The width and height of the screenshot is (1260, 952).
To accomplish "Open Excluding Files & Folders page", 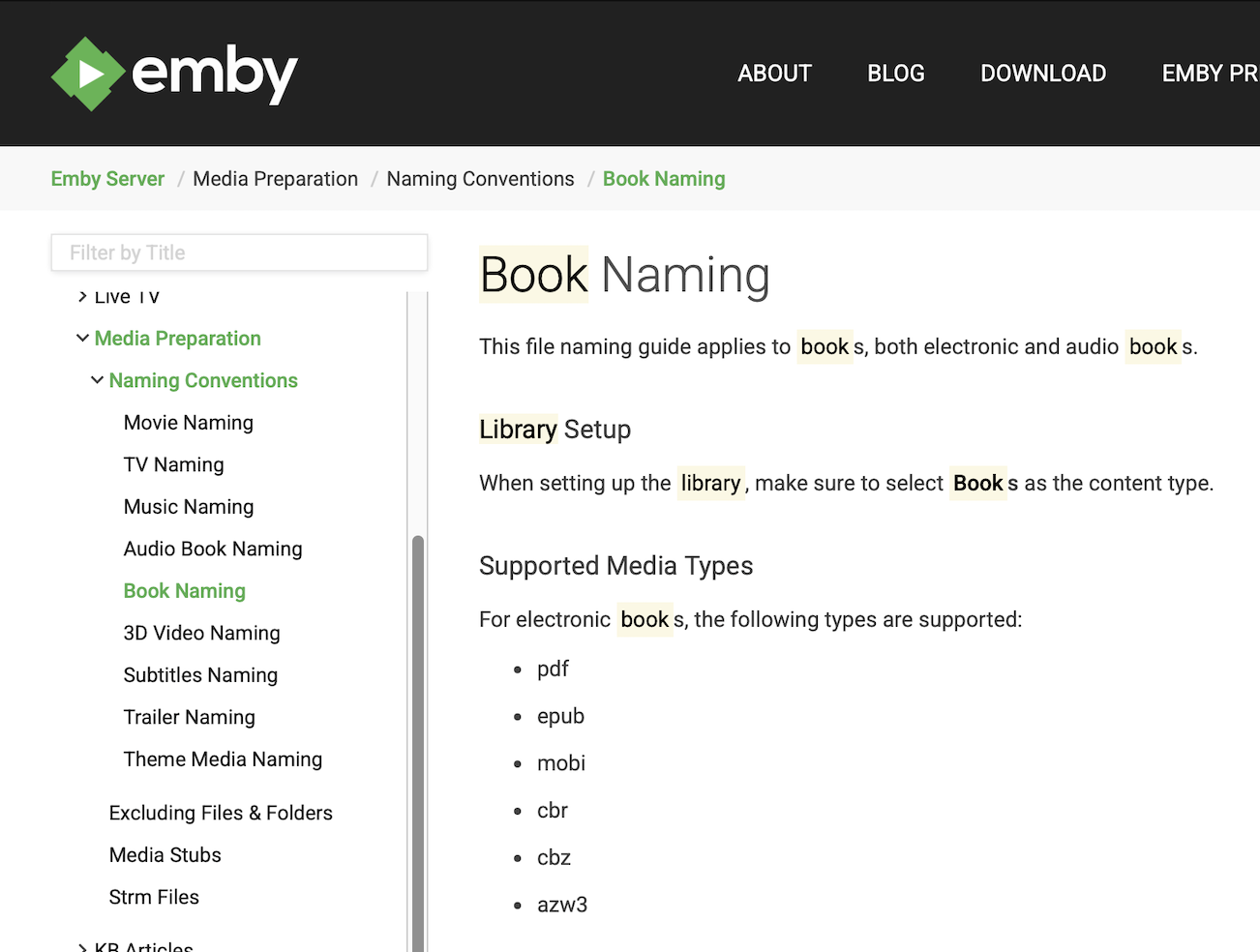I will [x=221, y=813].
